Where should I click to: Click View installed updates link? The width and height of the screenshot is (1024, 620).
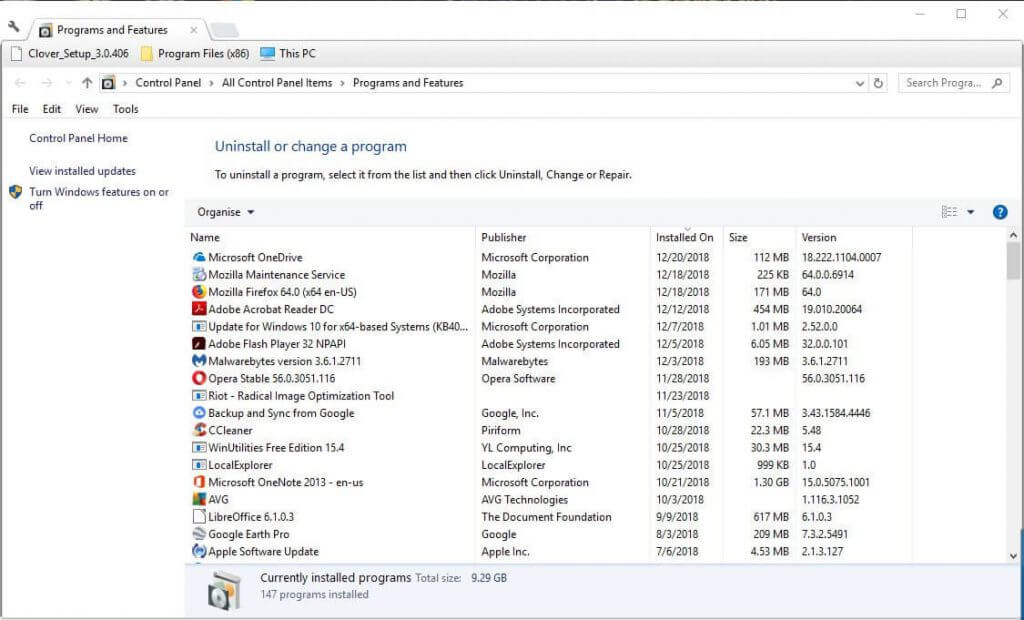(82, 171)
